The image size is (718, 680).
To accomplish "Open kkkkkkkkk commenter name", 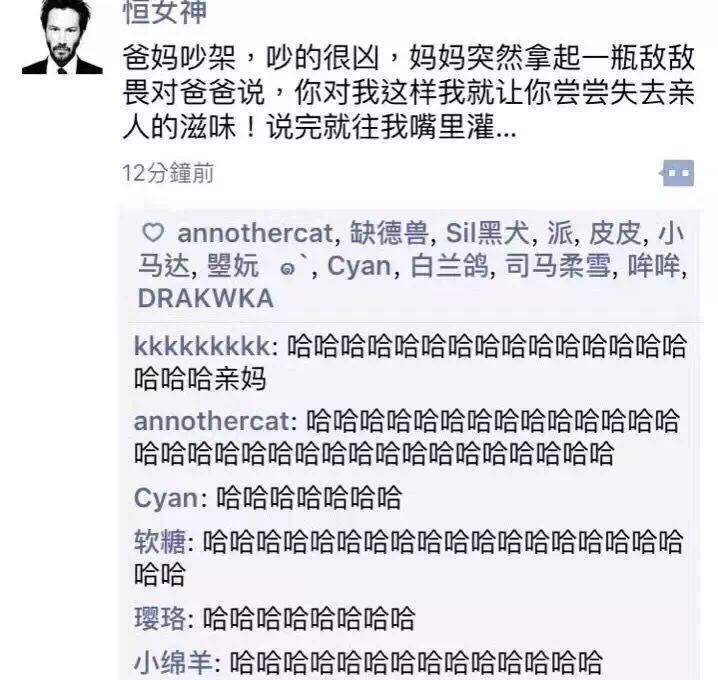I will click(202, 346).
